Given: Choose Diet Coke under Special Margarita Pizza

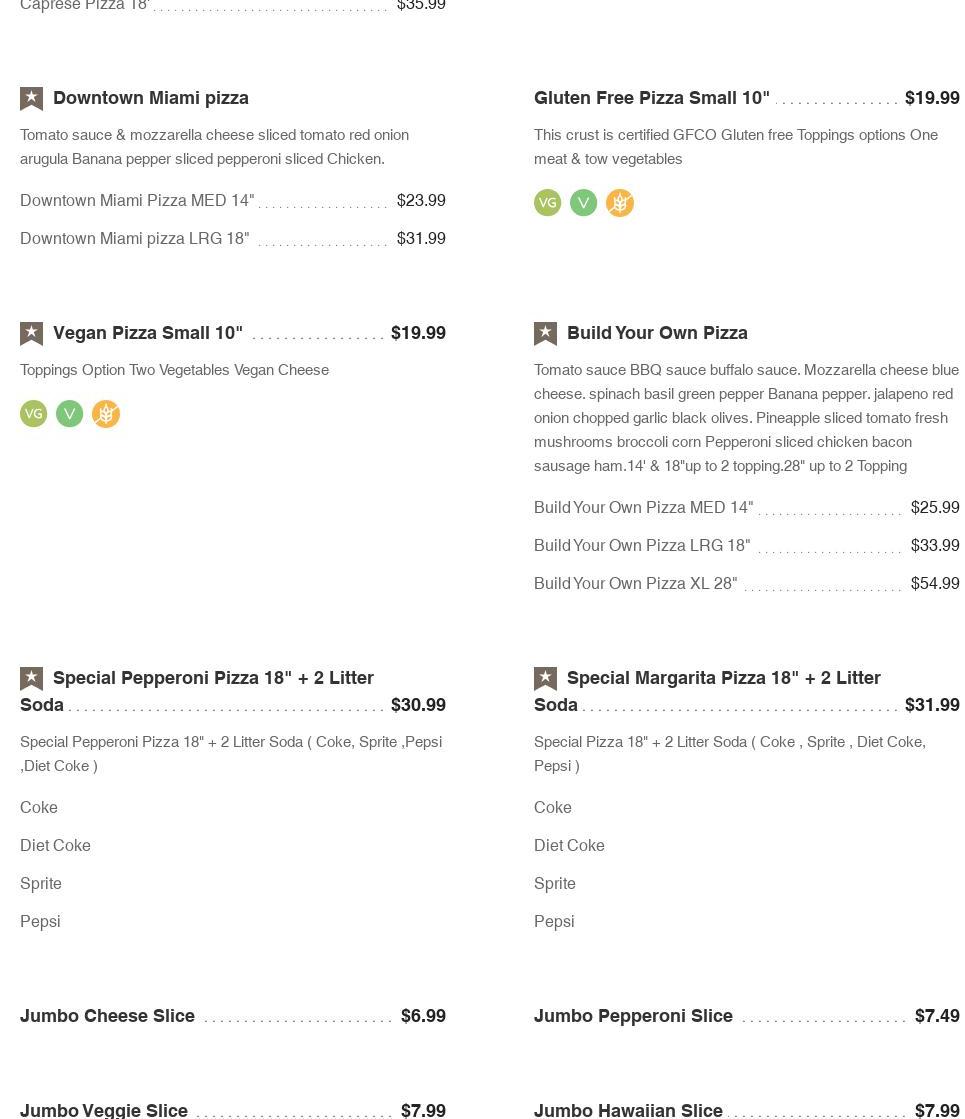Looking at the screenshot, I should click(569, 846).
